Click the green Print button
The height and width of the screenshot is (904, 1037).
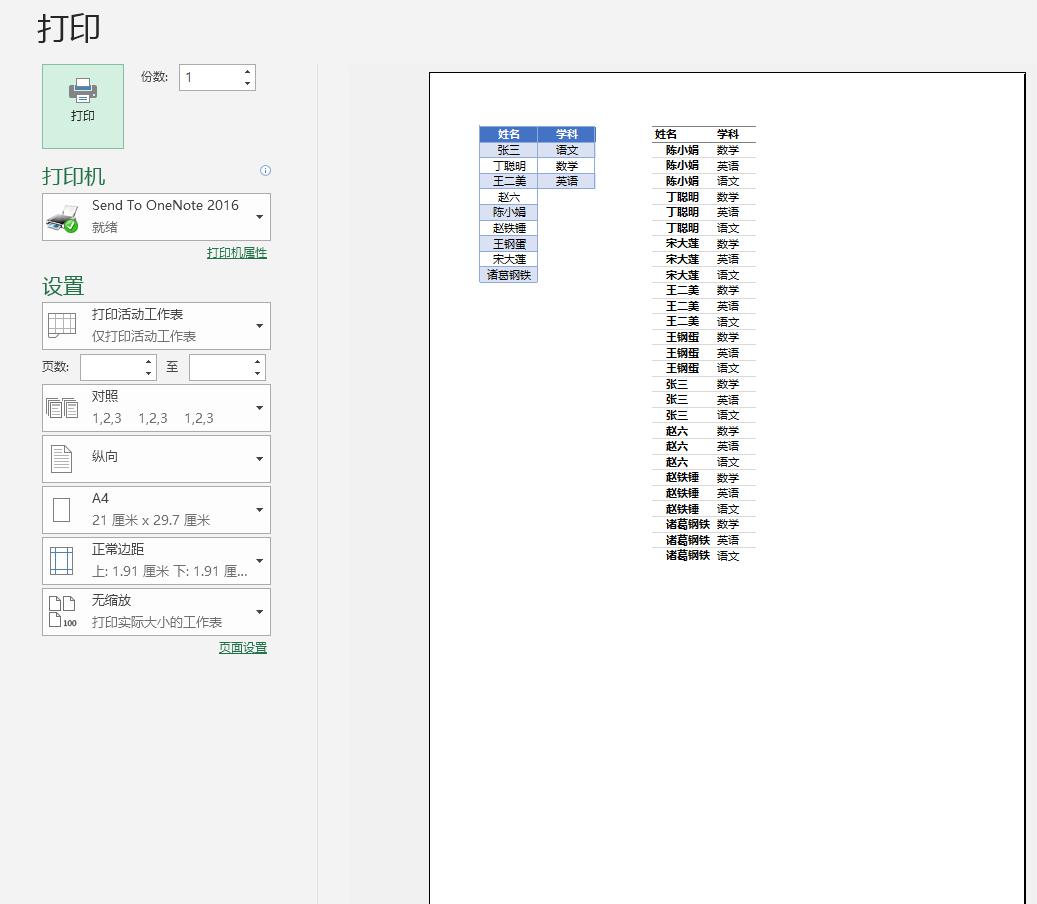[83, 106]
